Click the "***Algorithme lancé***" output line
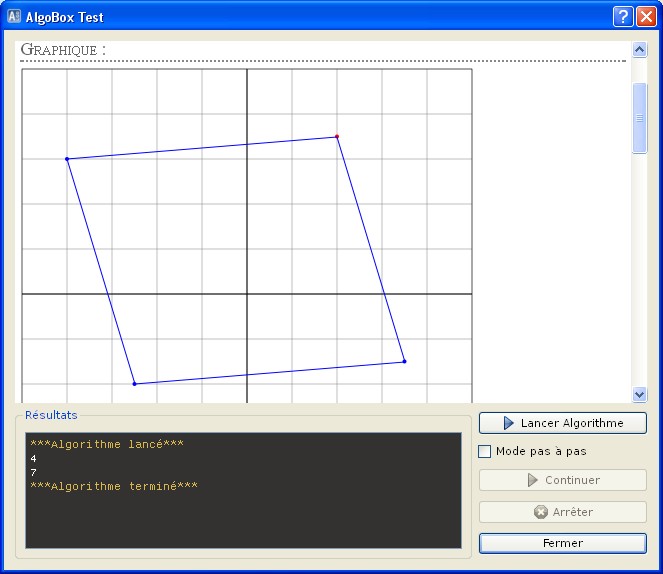 (x=107, y=444)
